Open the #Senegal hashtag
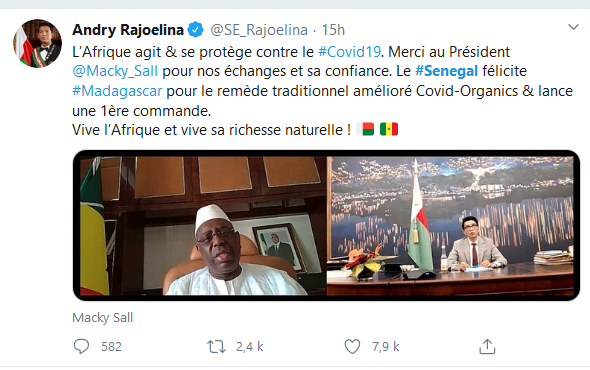Screen dimensions: 590x370 (x=446, y=71)
